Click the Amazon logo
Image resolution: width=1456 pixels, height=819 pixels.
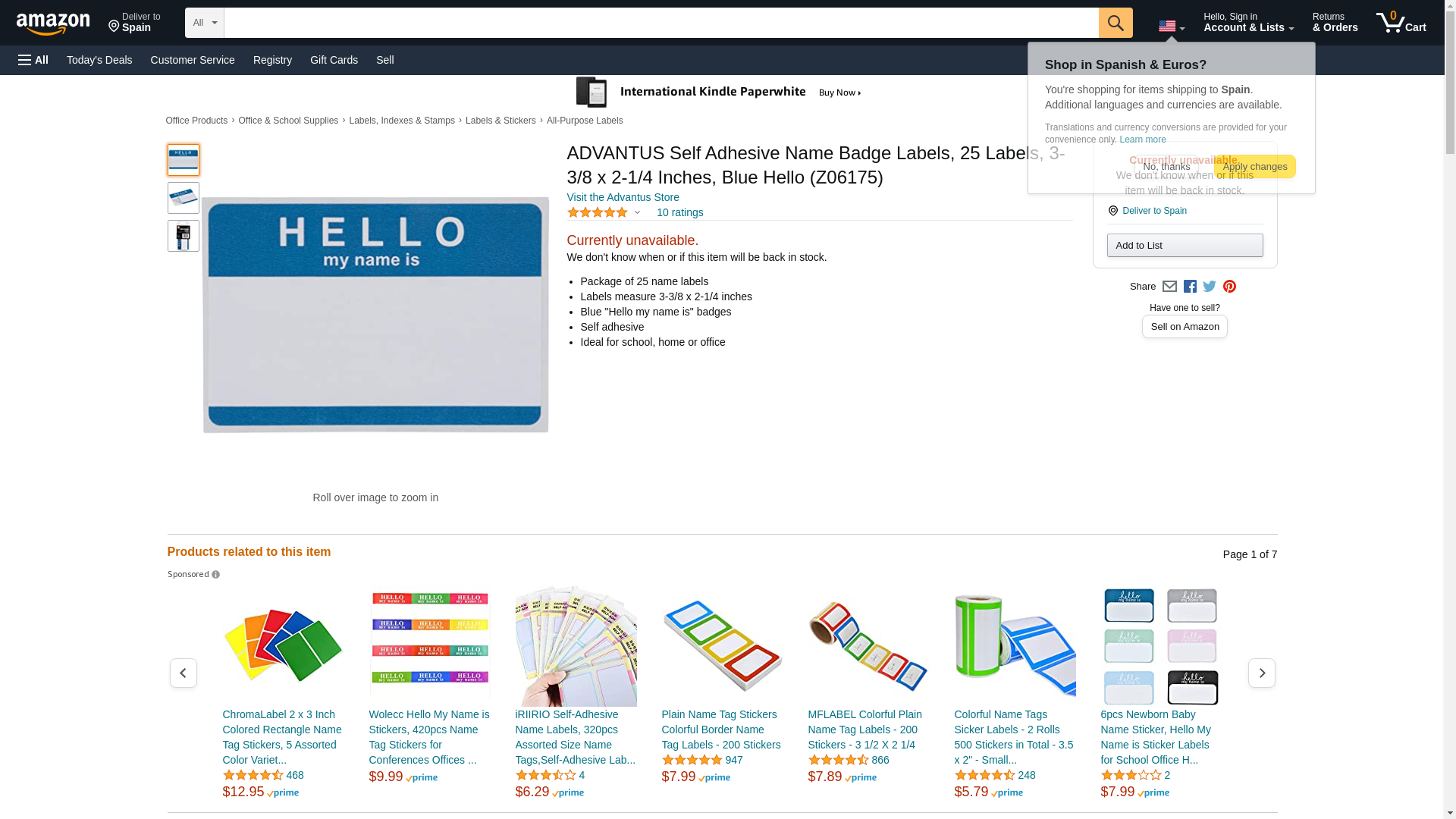(53, 24)
